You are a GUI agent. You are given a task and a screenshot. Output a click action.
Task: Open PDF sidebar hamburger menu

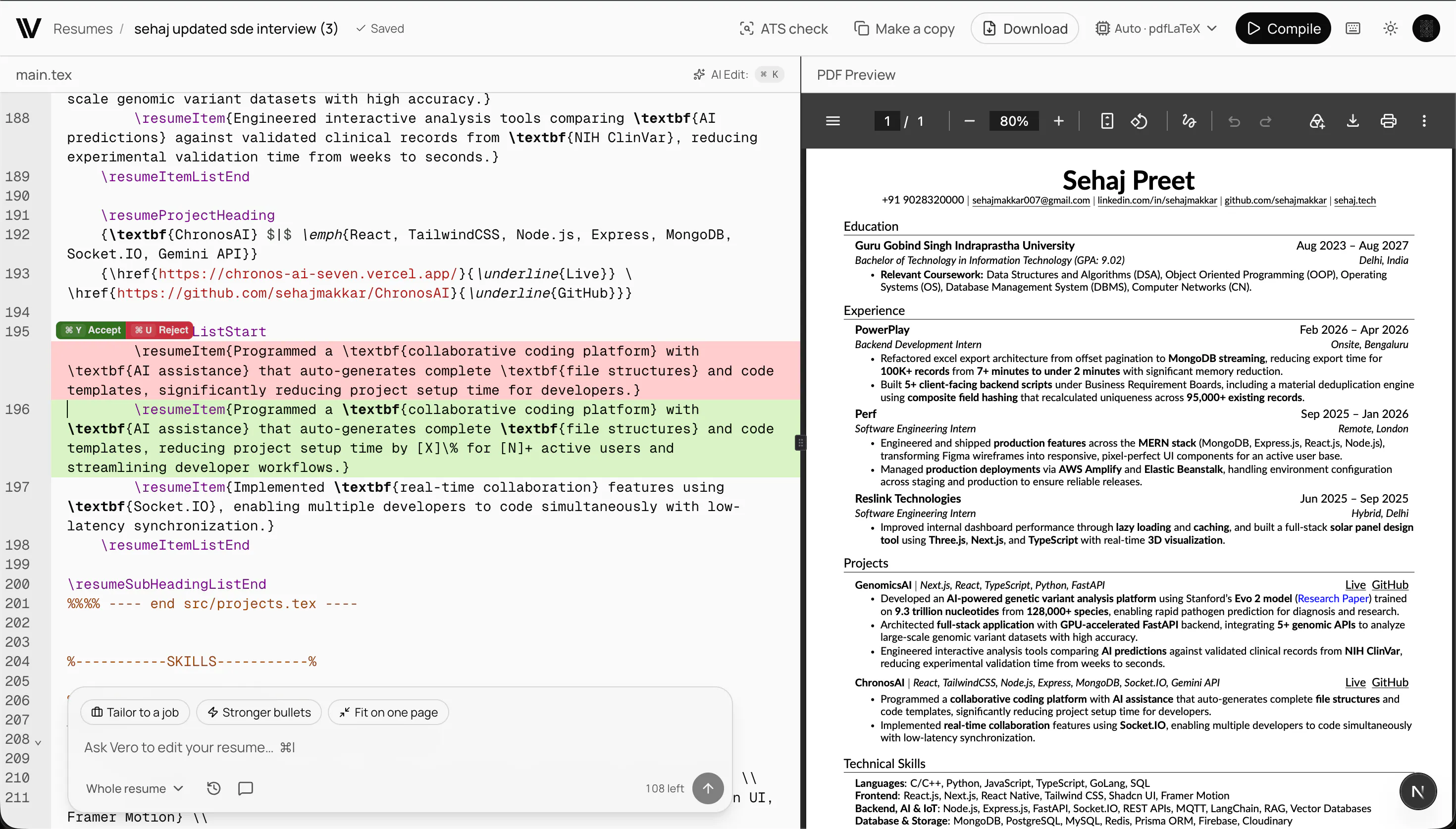(832, 121)
